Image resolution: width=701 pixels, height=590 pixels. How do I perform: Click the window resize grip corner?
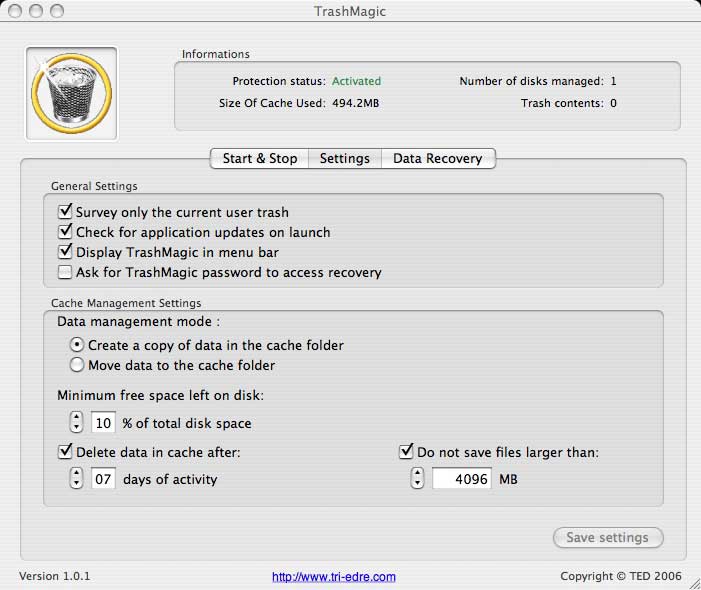click(x=694, y=583)
